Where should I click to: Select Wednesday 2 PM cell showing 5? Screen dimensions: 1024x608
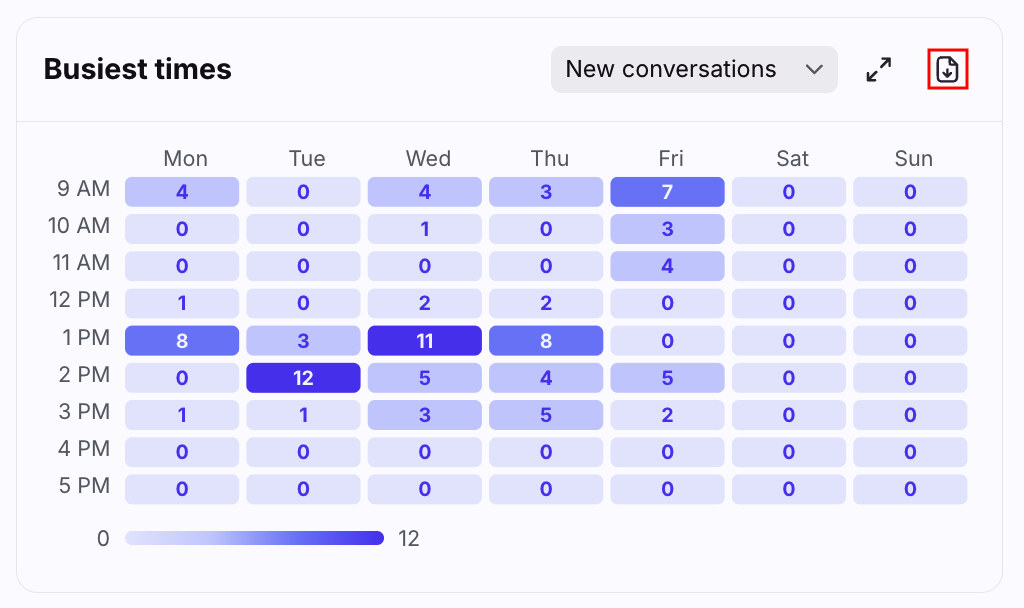[x=425, y=378]
